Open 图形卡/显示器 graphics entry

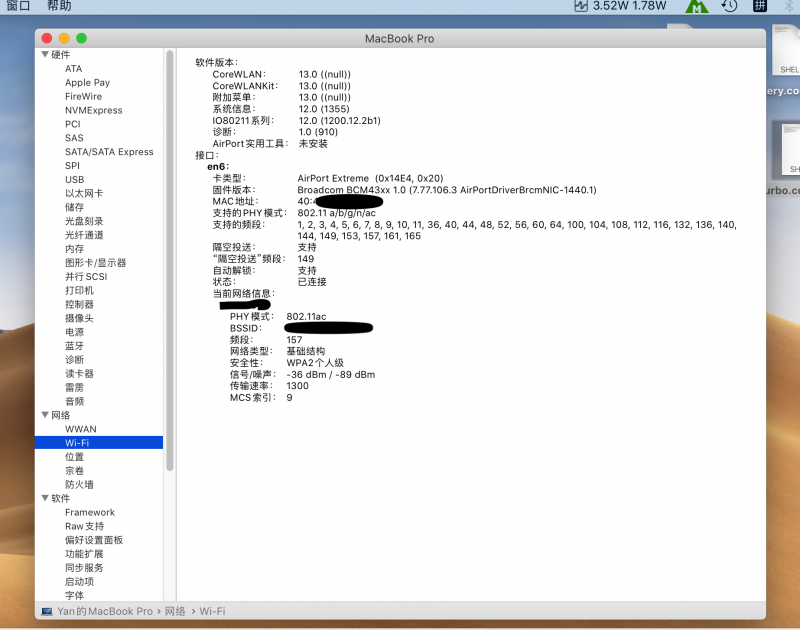click(95, 263)
